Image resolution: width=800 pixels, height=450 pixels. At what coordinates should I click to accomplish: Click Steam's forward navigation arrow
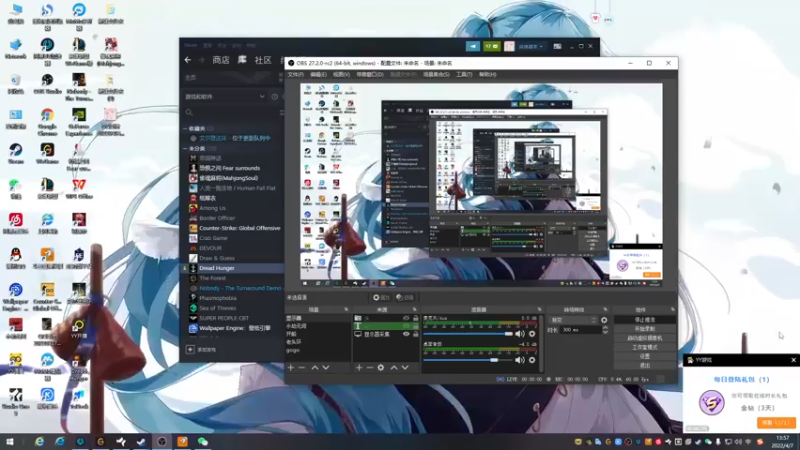tap(202, 60)
